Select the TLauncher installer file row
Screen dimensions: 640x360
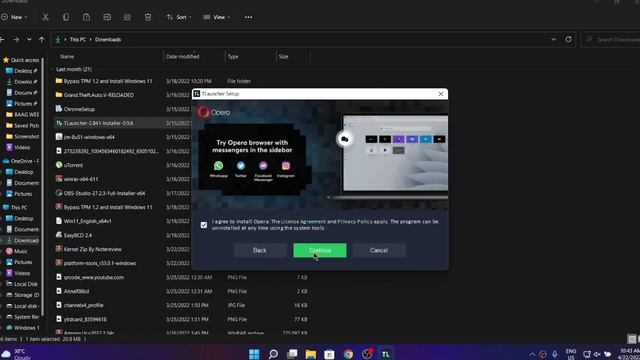tap(122, 123)
